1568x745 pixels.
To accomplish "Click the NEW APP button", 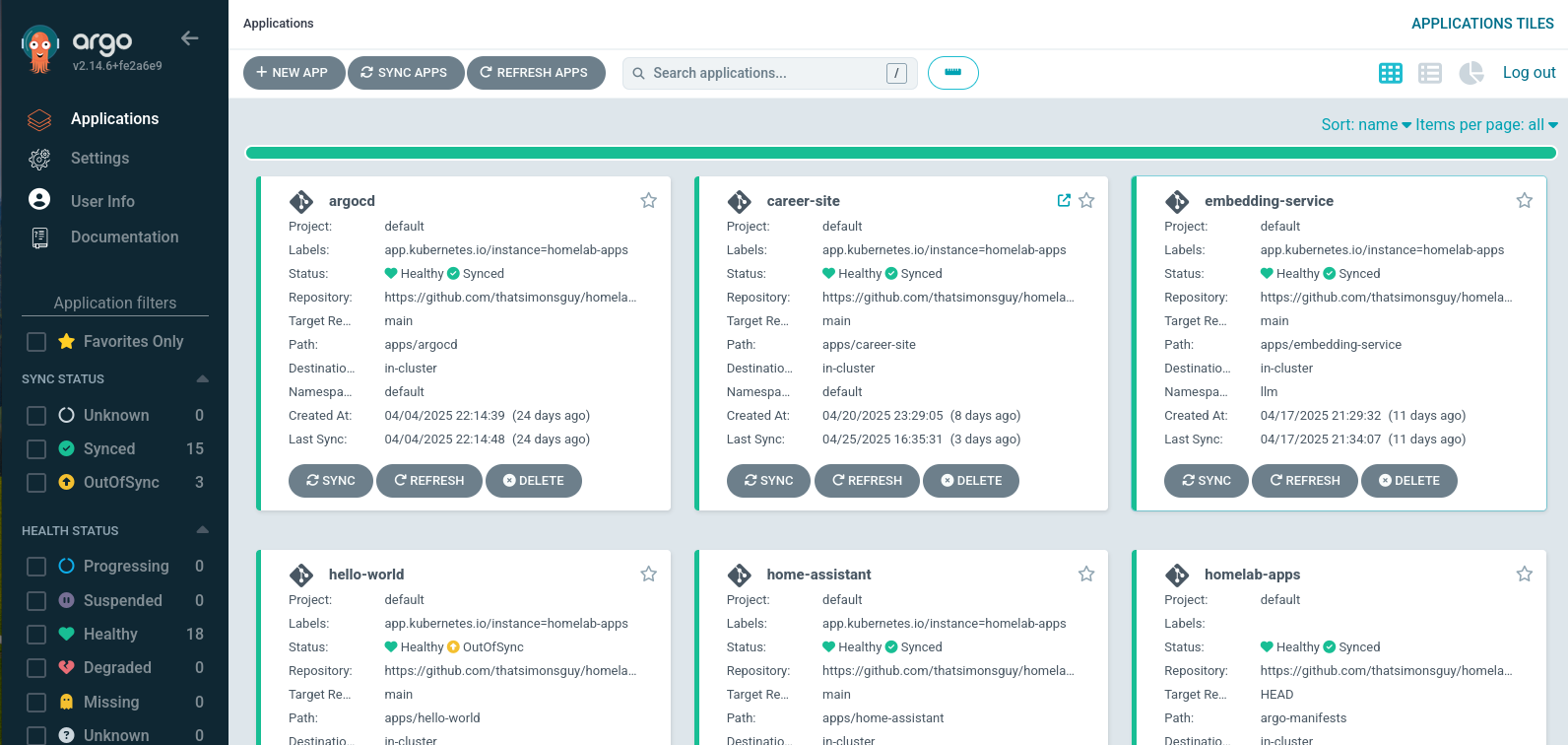I will click(293, 73).
